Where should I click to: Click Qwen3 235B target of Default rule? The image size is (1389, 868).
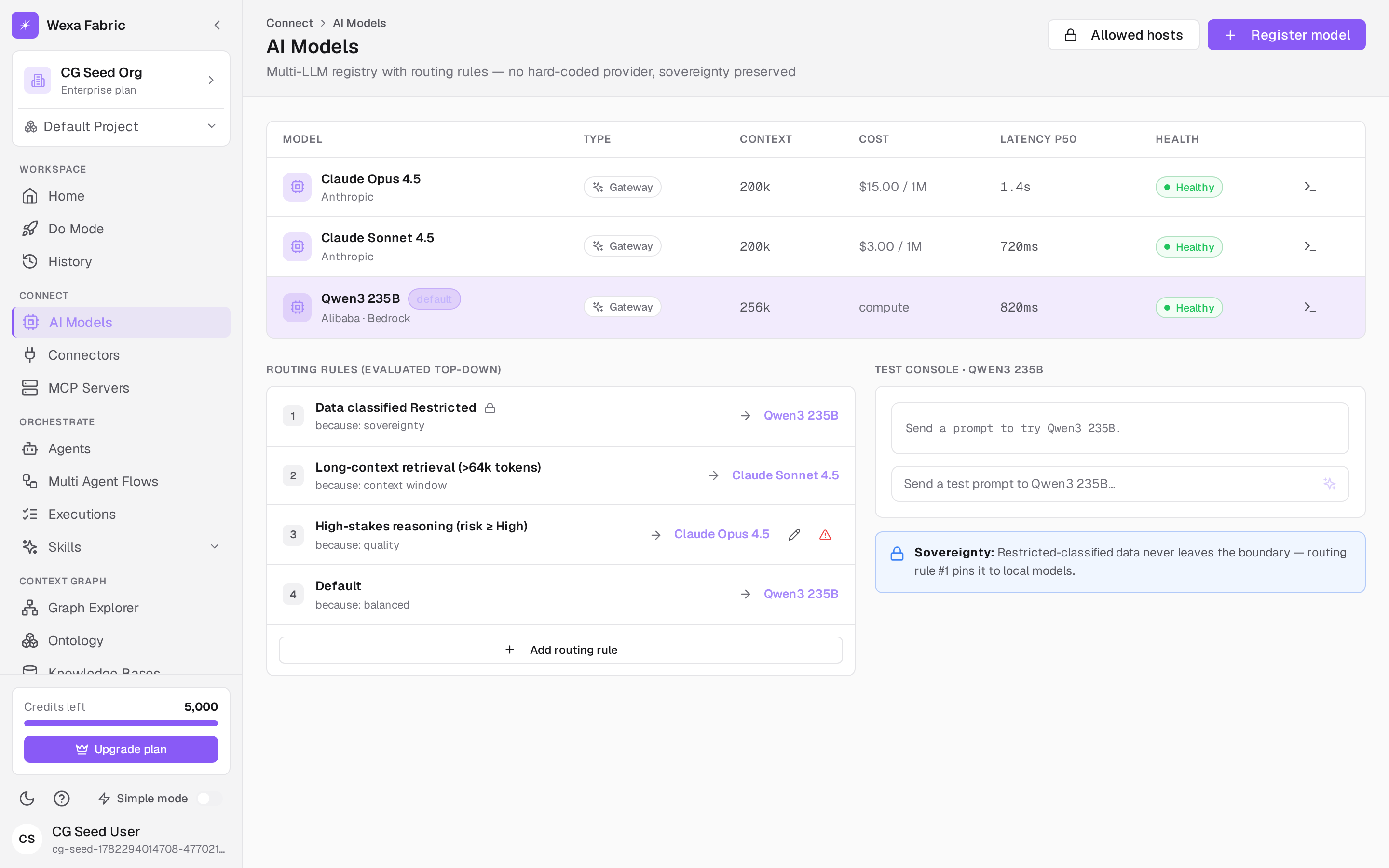coord(801,594)
